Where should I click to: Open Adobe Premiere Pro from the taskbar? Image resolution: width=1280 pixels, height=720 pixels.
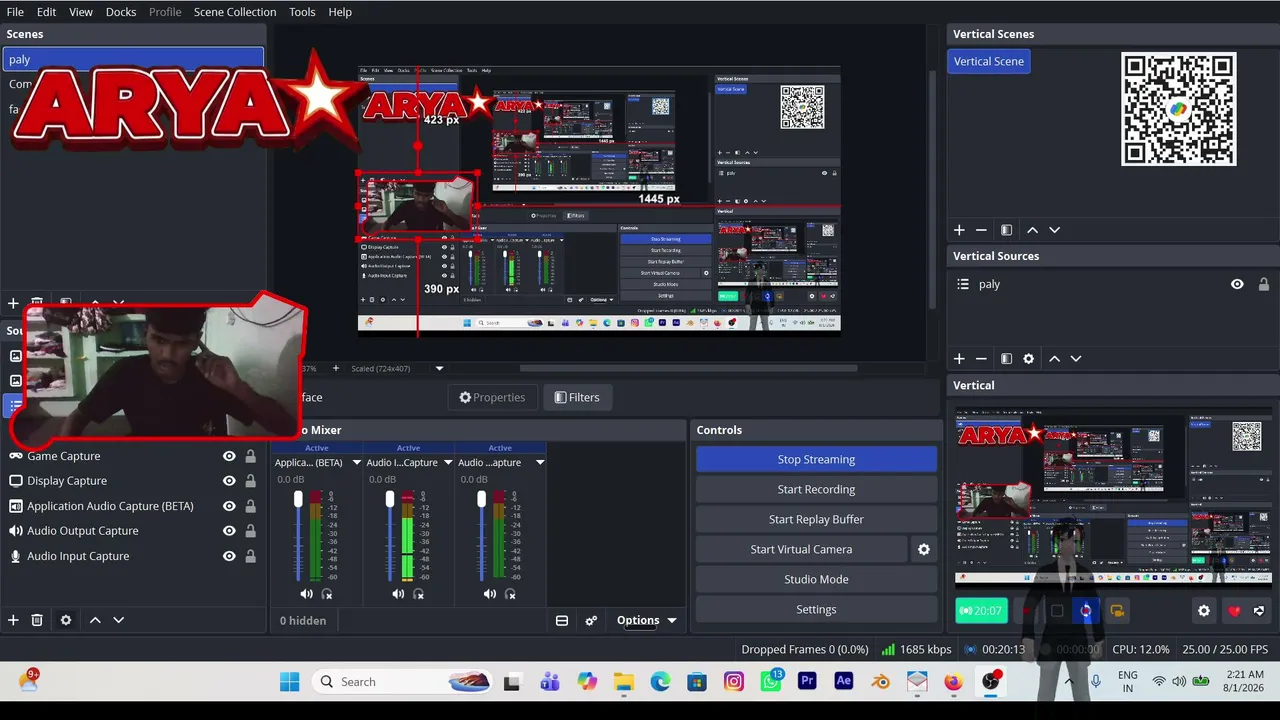click(807, 682)
